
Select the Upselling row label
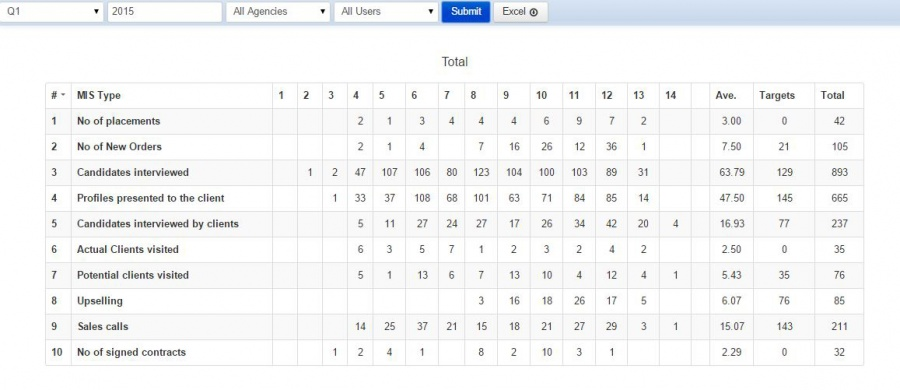coord(100,301)
